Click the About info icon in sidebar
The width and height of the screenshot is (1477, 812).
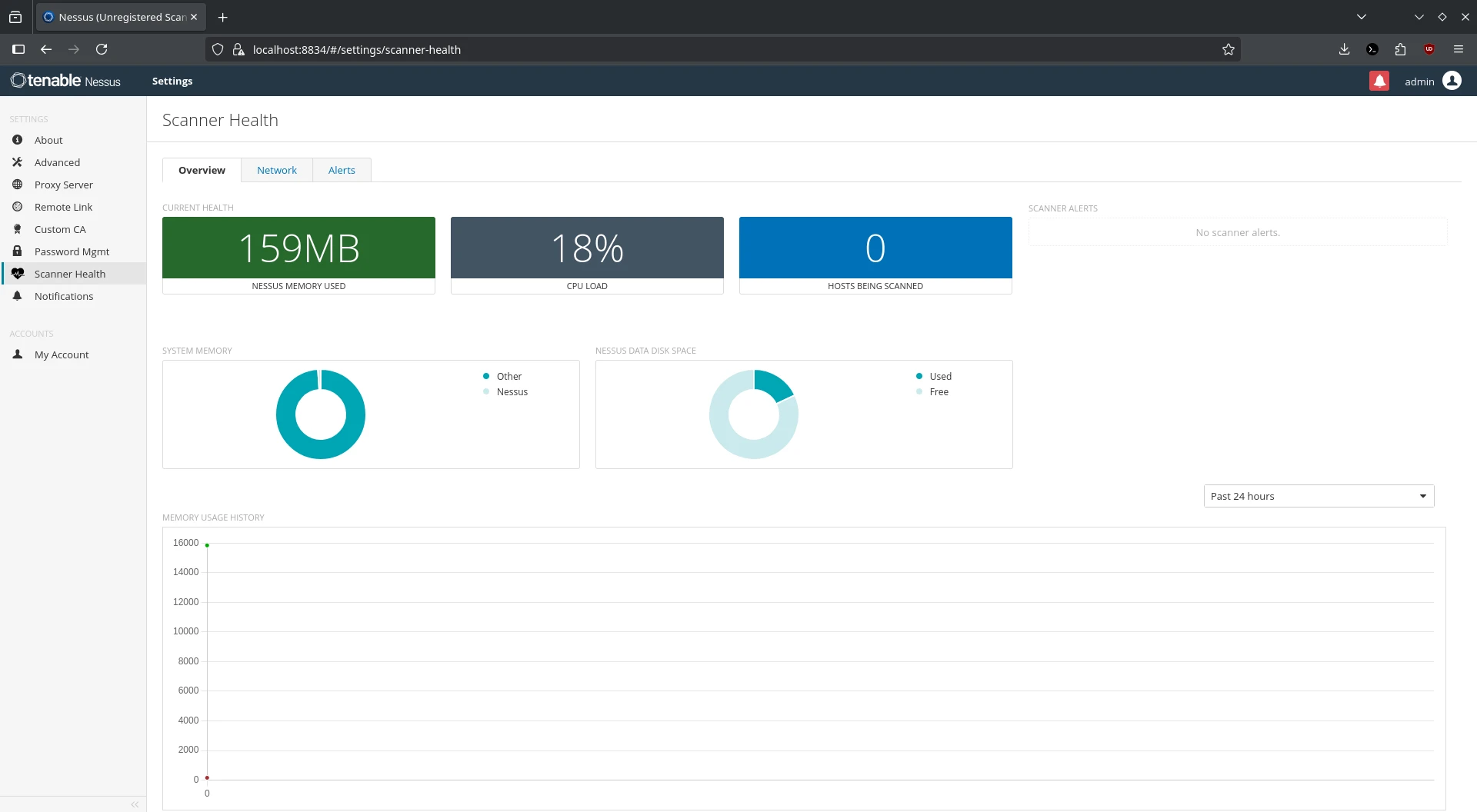coord(17,140)
